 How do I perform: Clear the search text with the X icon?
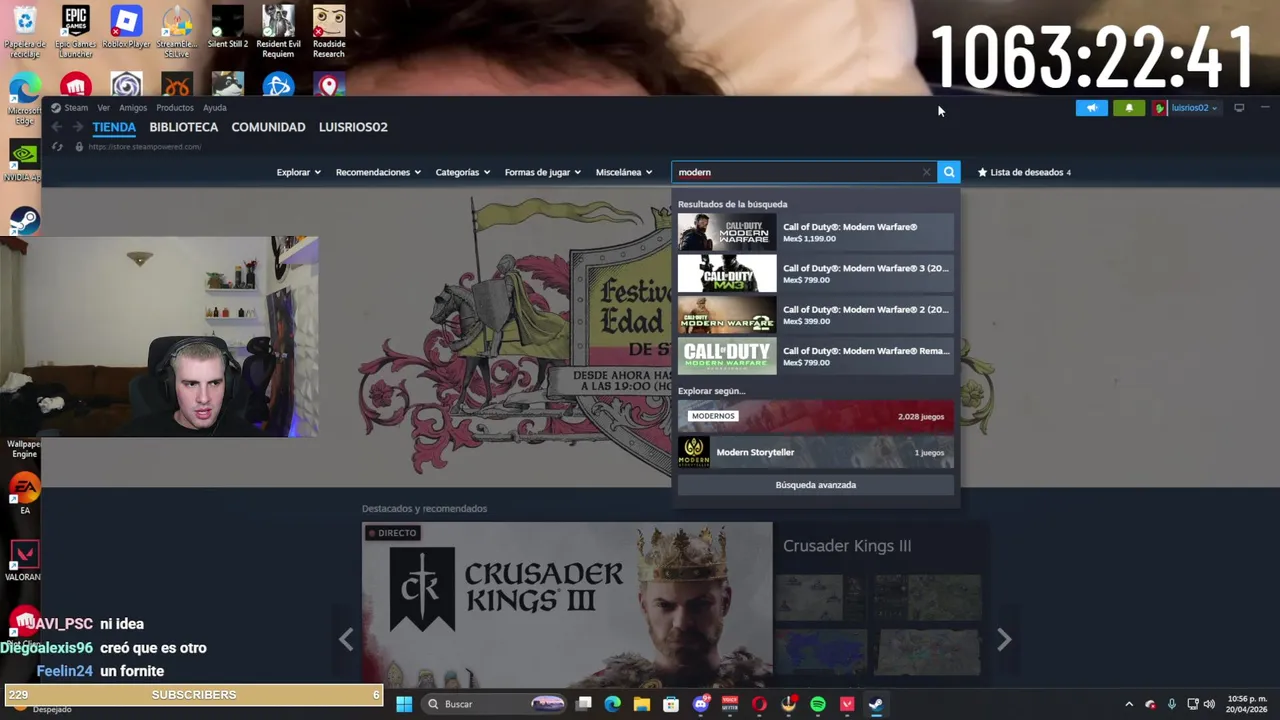(926, 172)
